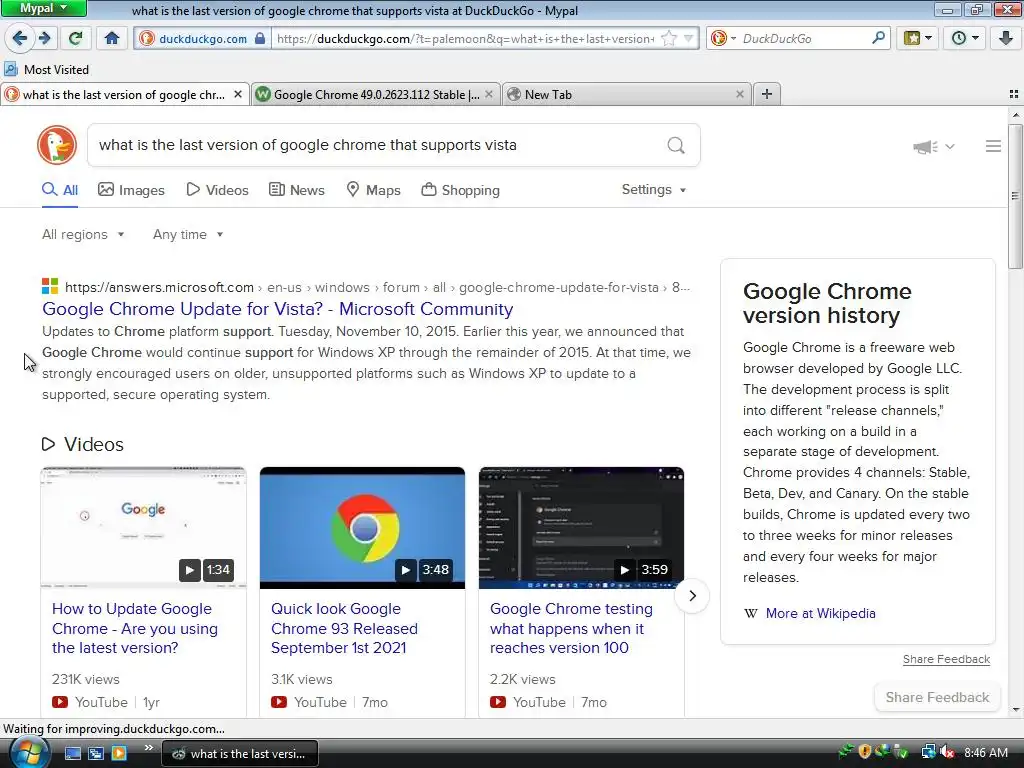Open the history clock button
Screen dimensions: 1024x768
click(x=965, y=39)
